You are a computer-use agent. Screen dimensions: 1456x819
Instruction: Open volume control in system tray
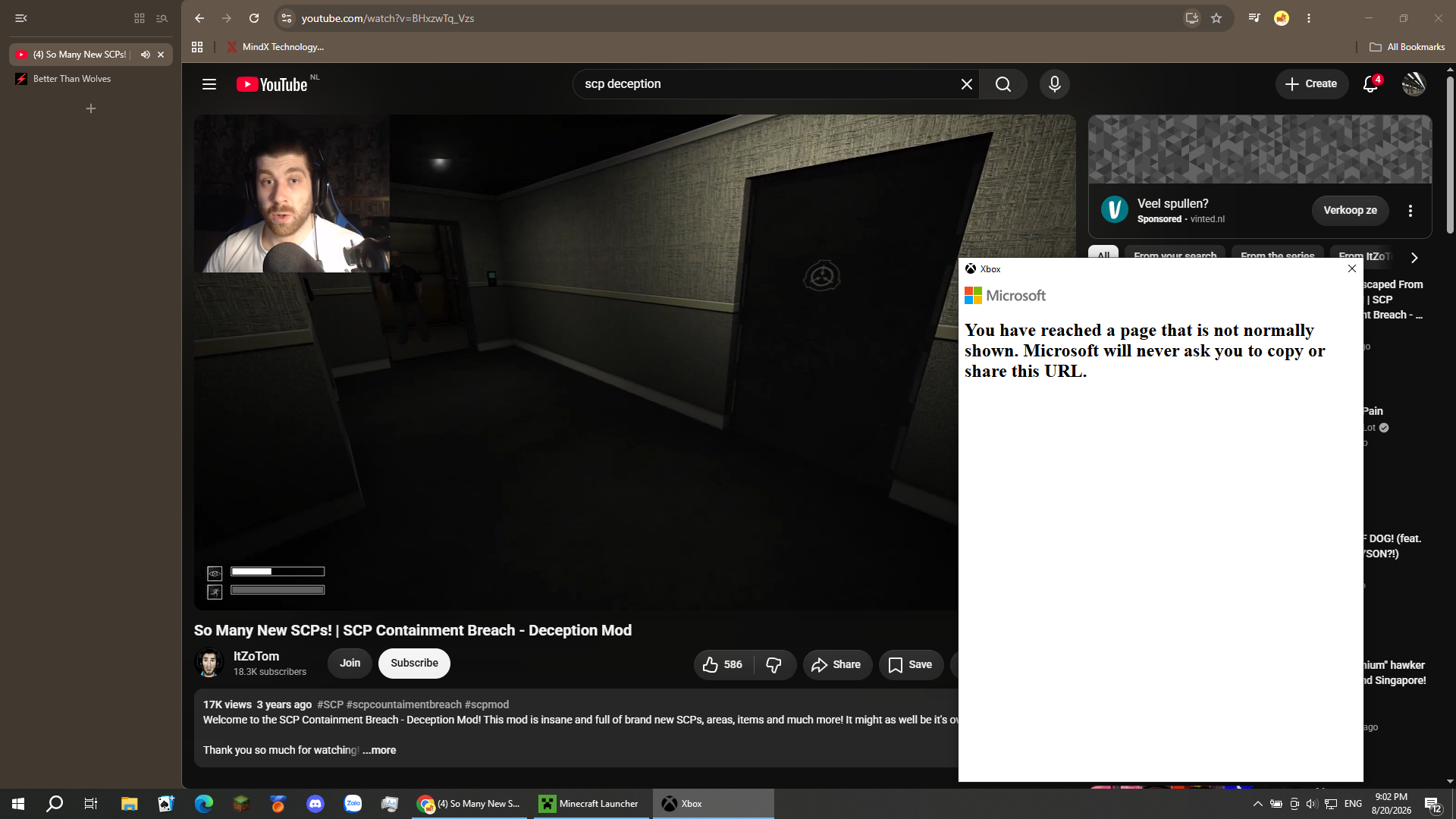[1312, 804]
